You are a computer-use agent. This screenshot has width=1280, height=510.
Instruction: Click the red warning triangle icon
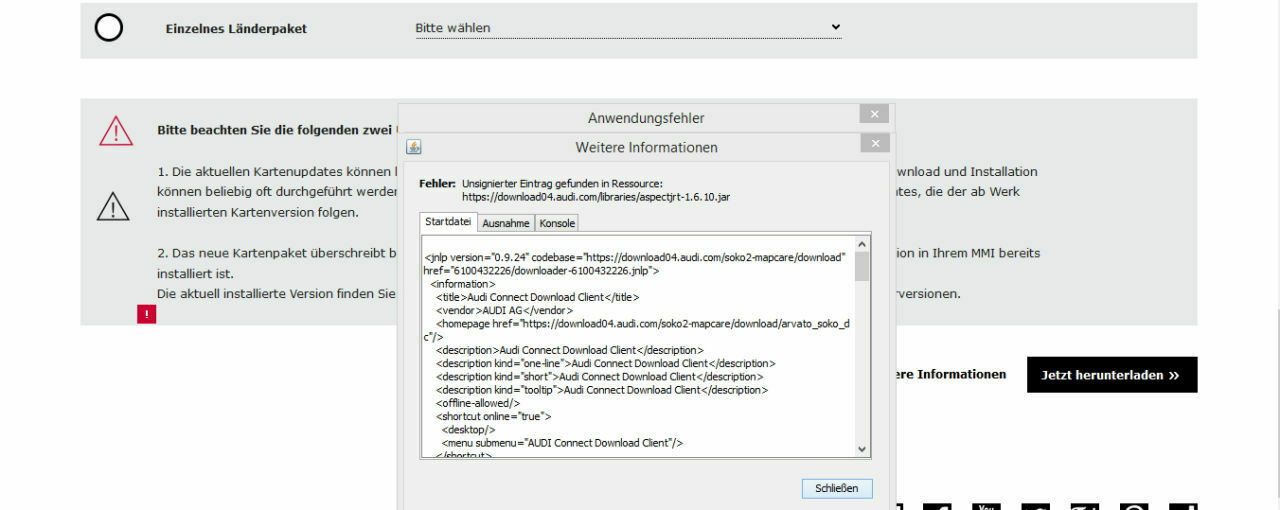116,131
